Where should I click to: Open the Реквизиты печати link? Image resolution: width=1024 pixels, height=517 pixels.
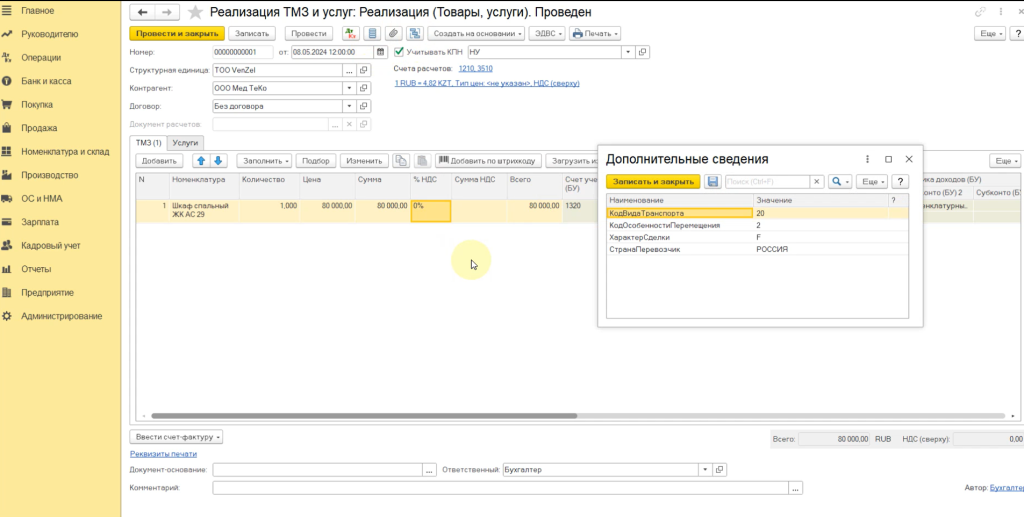(x=163, y=453)
